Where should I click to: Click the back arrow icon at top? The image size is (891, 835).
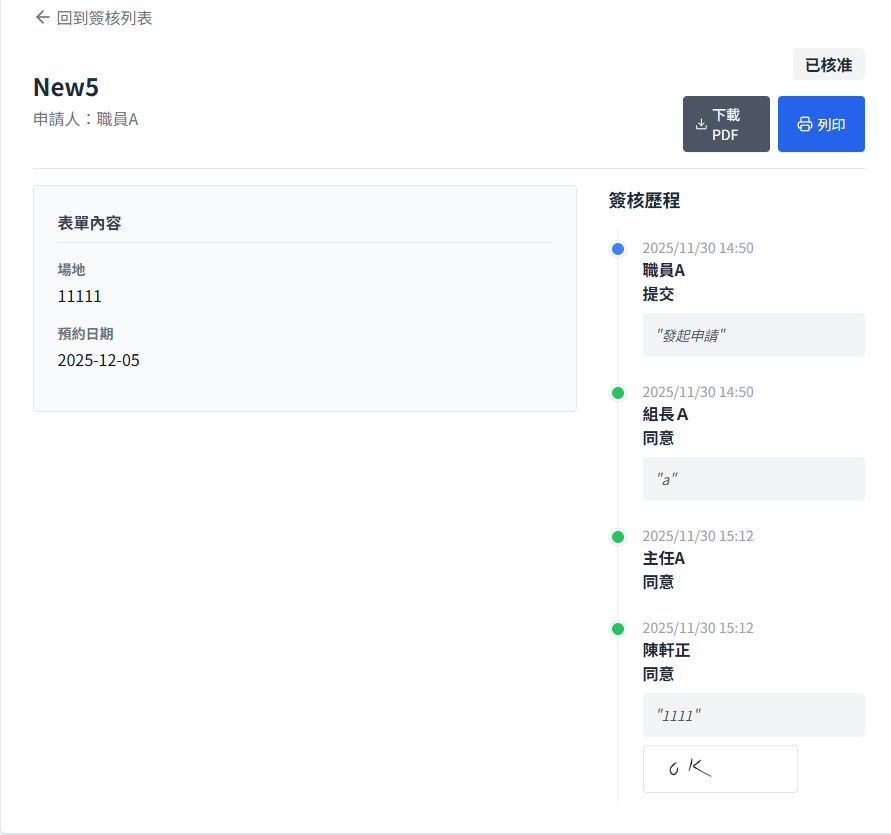[x=42, y=17]
